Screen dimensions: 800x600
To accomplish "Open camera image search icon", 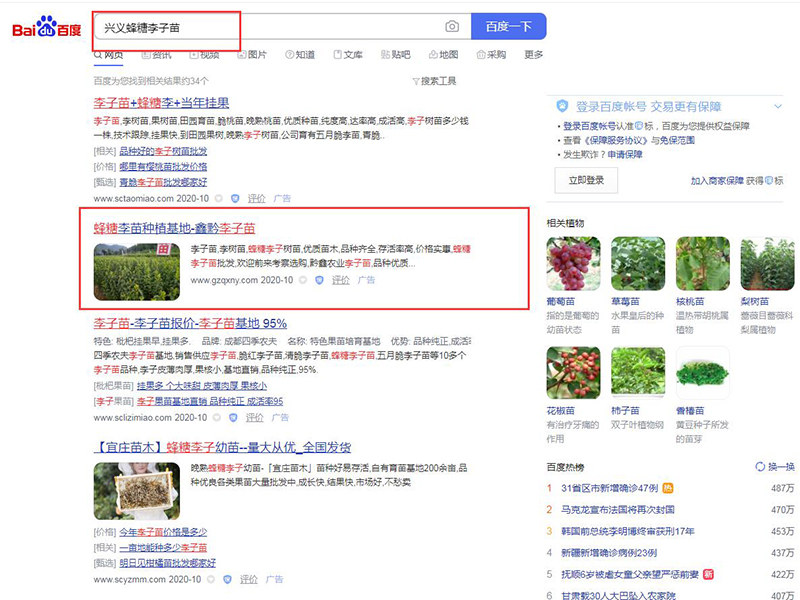I will pyautogui.click(x=452, y=27).
